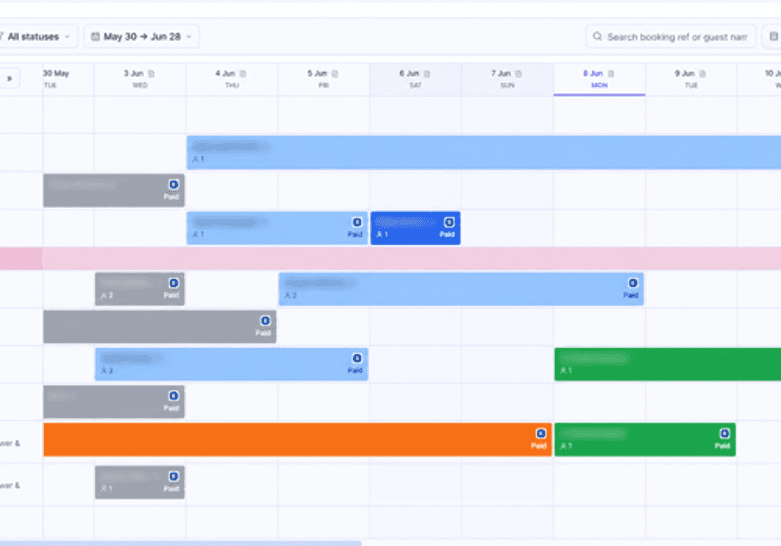Image resolution: width=781 pixels, height=546 pixels.
Task: Click channel icon on the gray bar just below the top blue booking
Action: tap(173, 185)
